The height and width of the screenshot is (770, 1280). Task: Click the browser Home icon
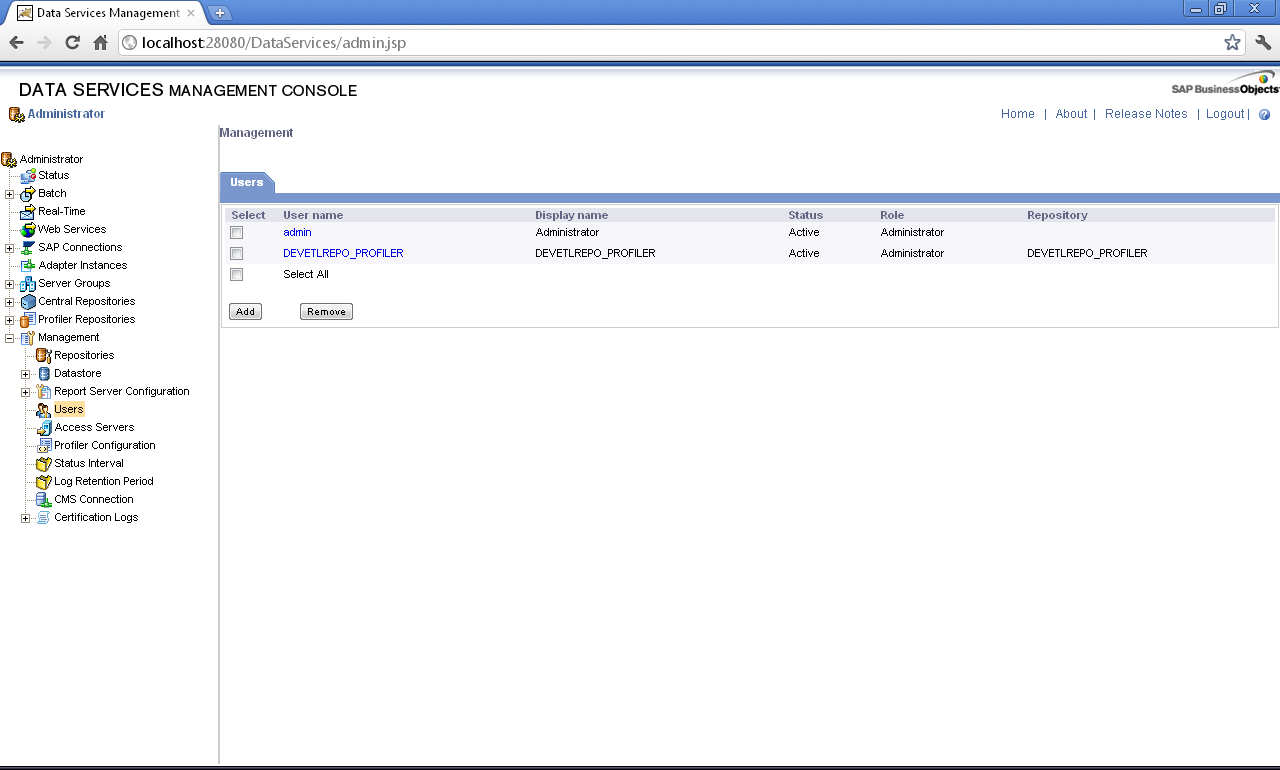(x=100, y=42)
